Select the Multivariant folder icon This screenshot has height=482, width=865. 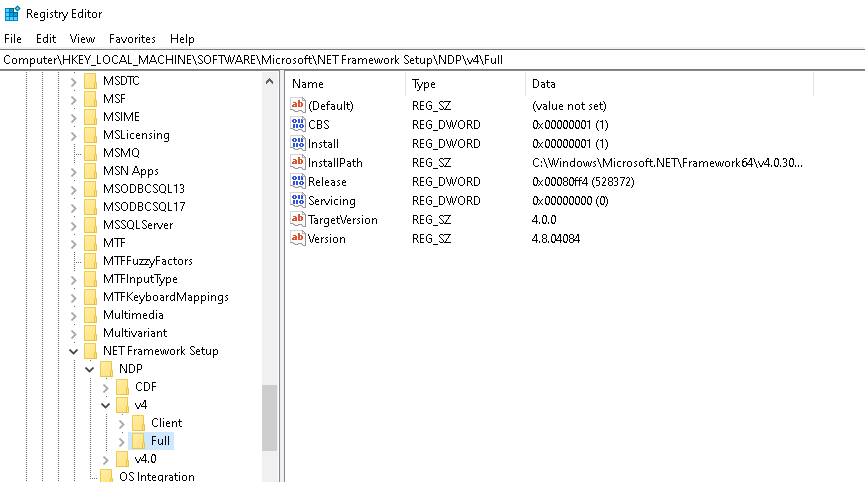tap(90, 333)
